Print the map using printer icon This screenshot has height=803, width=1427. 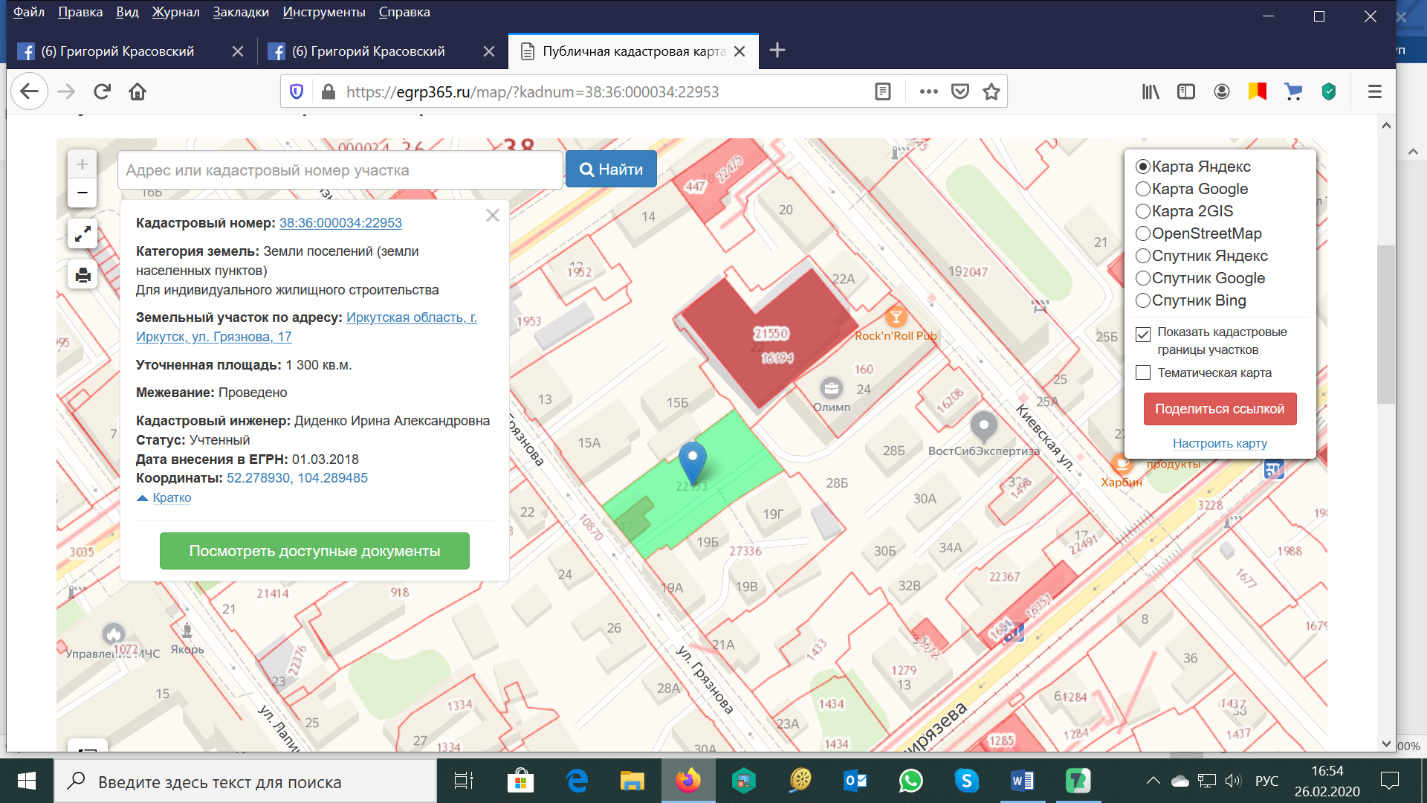pos(82,275)
